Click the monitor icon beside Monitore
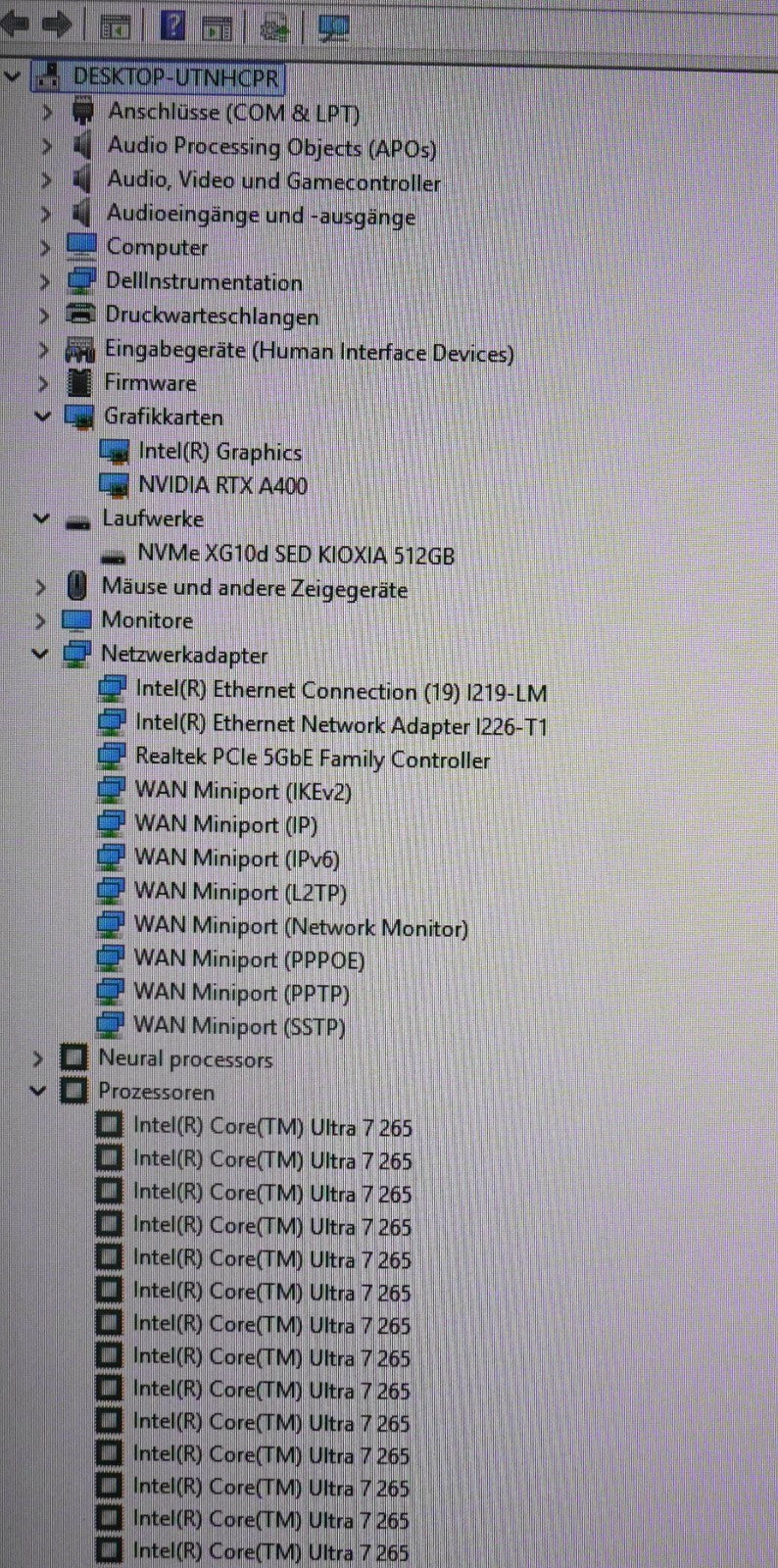 pos(76,620)
